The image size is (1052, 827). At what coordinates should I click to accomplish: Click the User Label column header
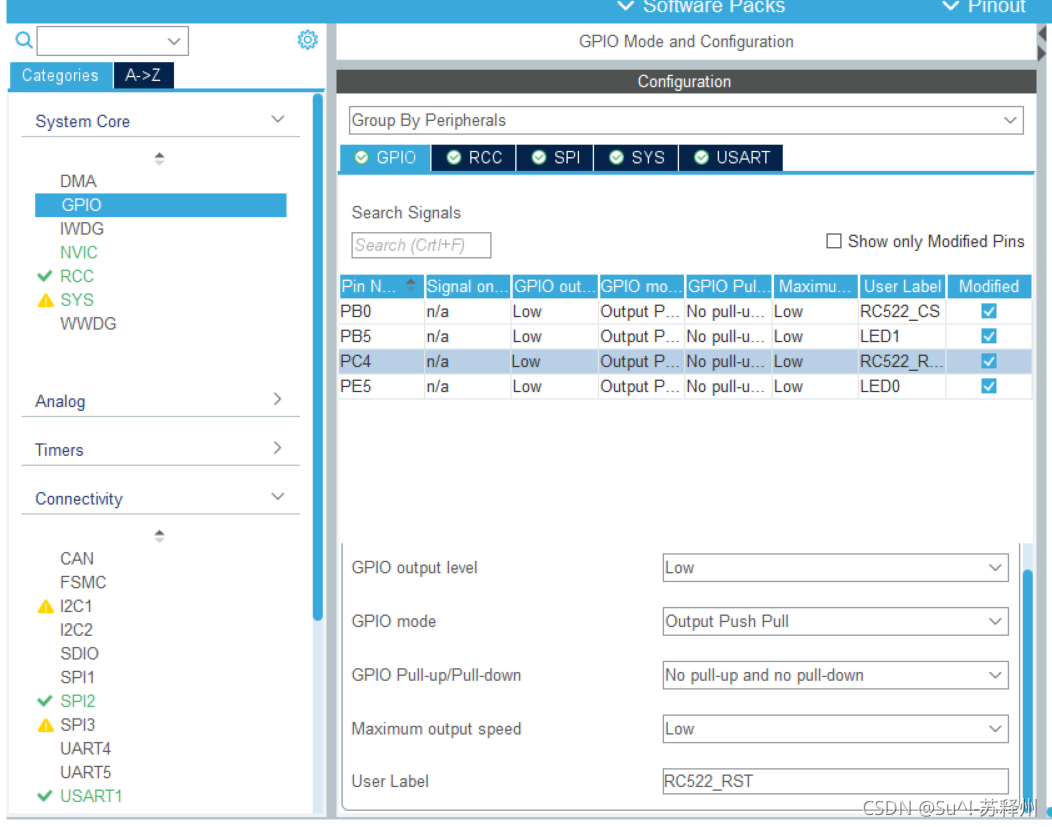[902, 286]
